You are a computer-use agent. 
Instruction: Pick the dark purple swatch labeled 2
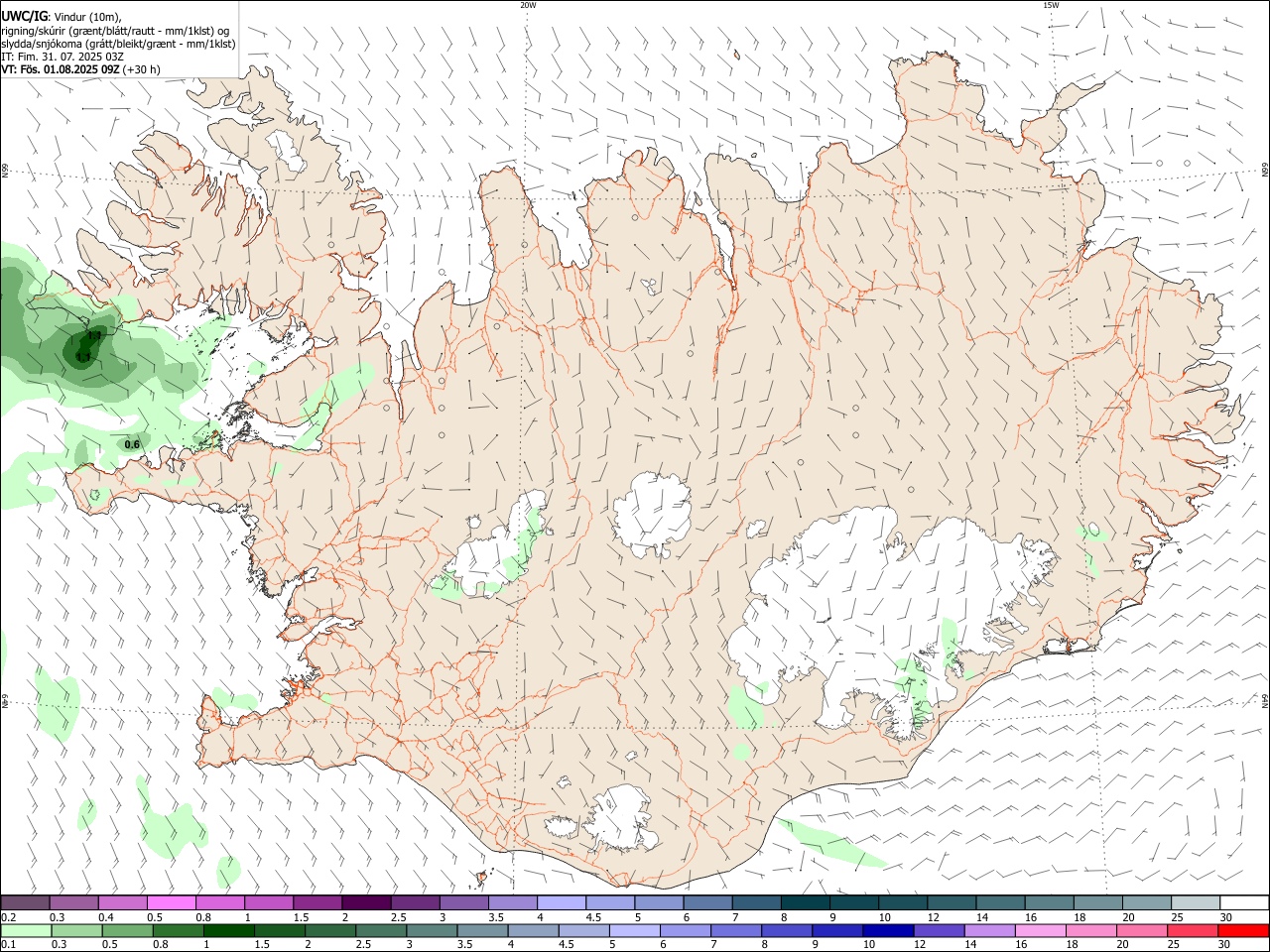coord(366,903)
